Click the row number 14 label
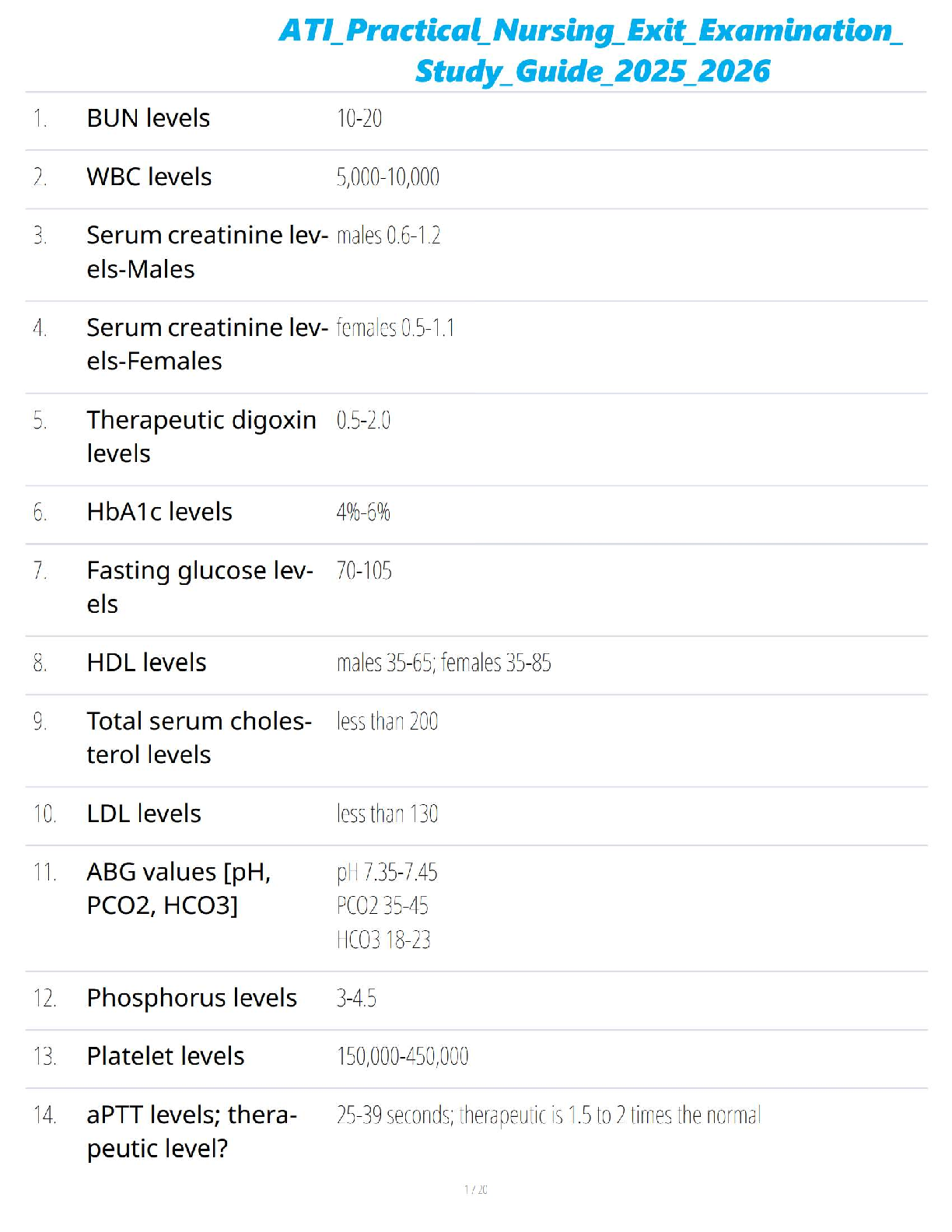The height and width of the screenshot is (1232, 952). 44,1115
